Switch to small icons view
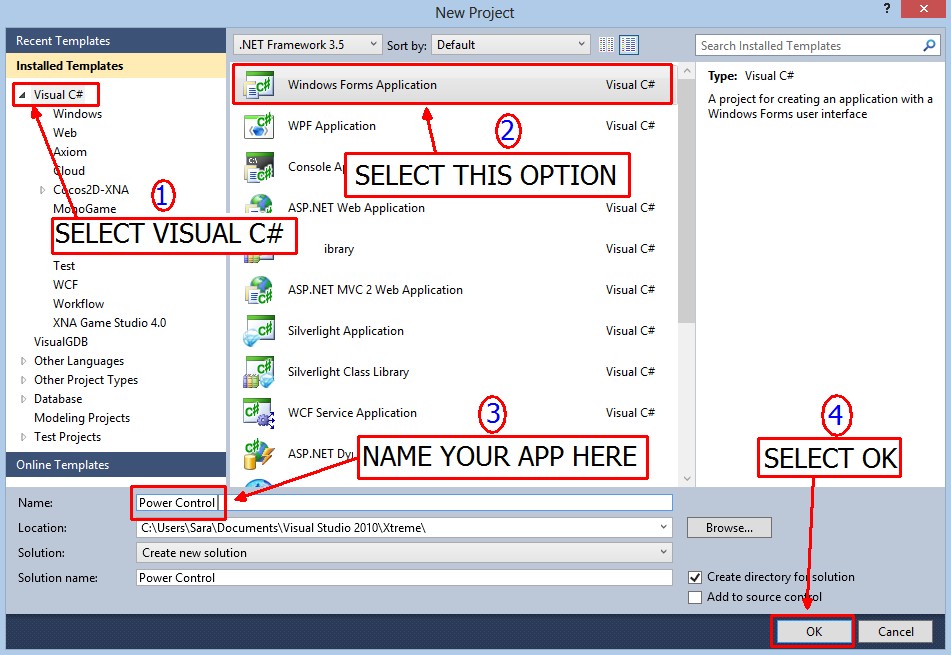This screenshot has height=655, width=951. [606, 45]
